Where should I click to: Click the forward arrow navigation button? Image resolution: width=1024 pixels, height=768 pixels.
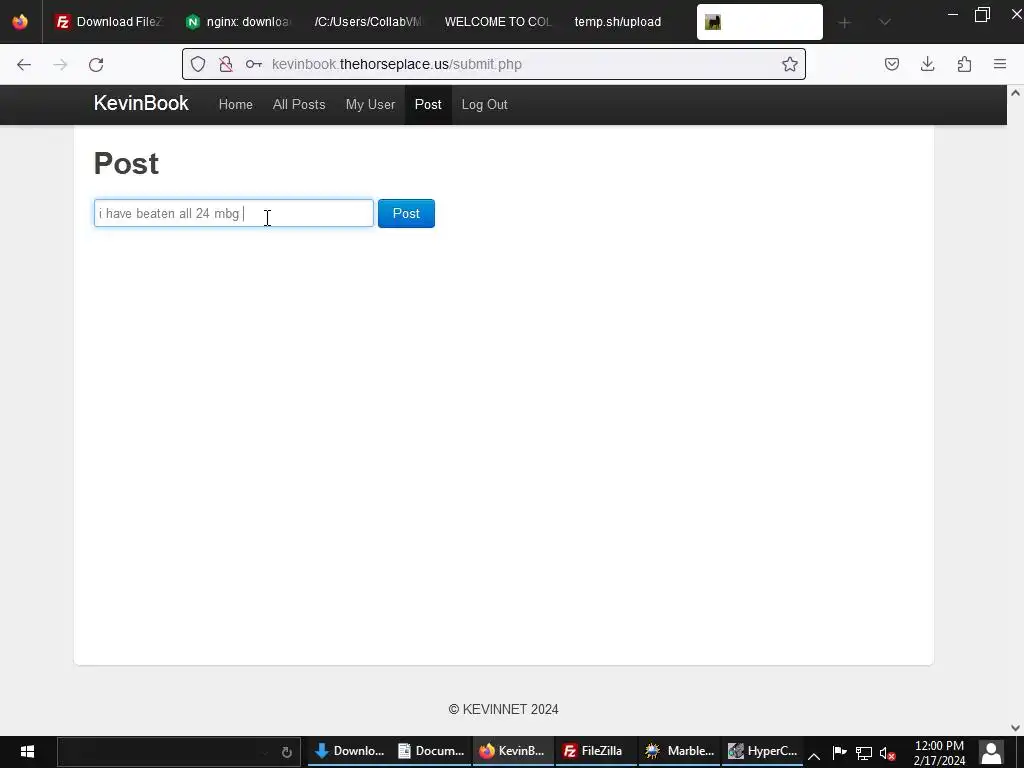point(60,64)
